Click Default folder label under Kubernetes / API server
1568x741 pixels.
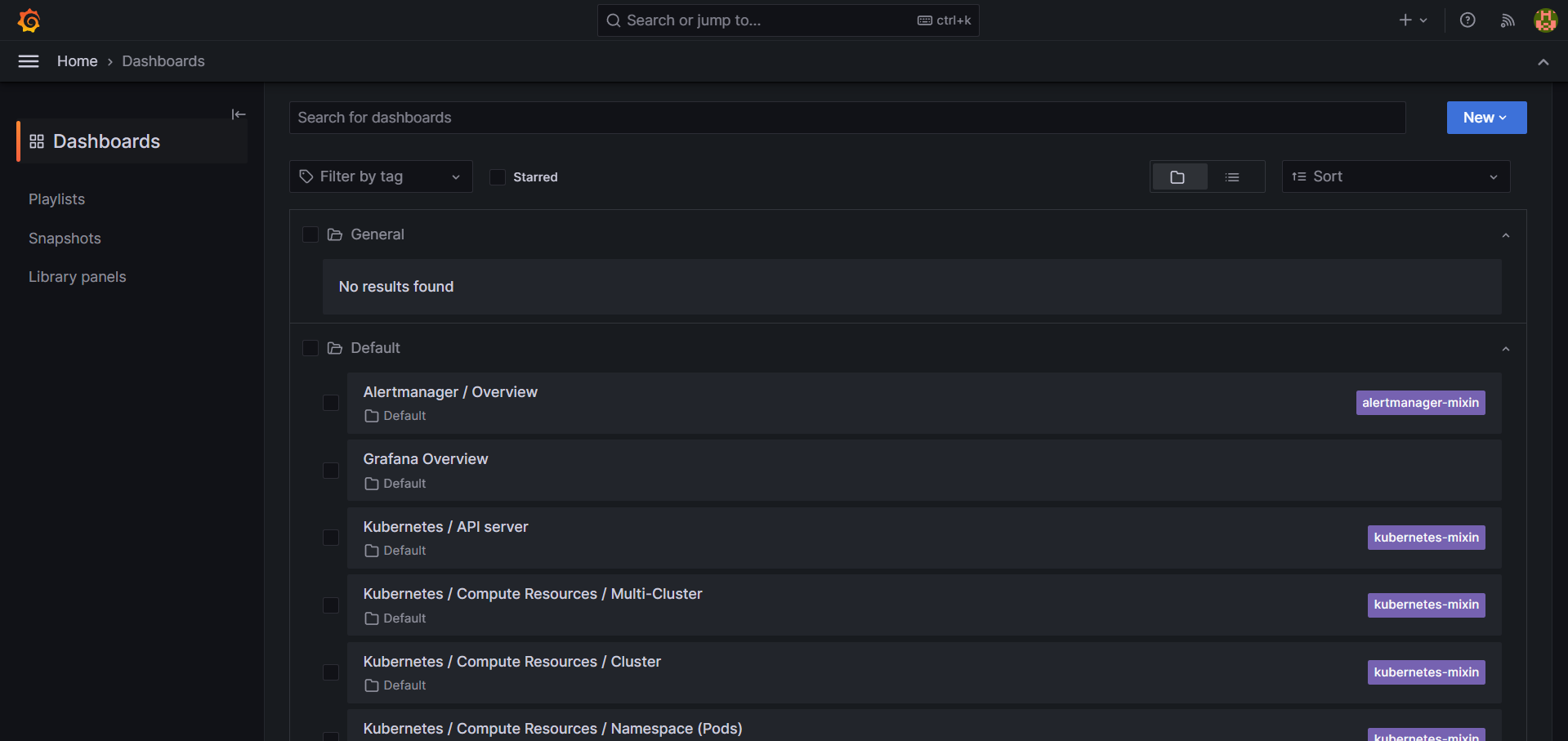point(395,551)
